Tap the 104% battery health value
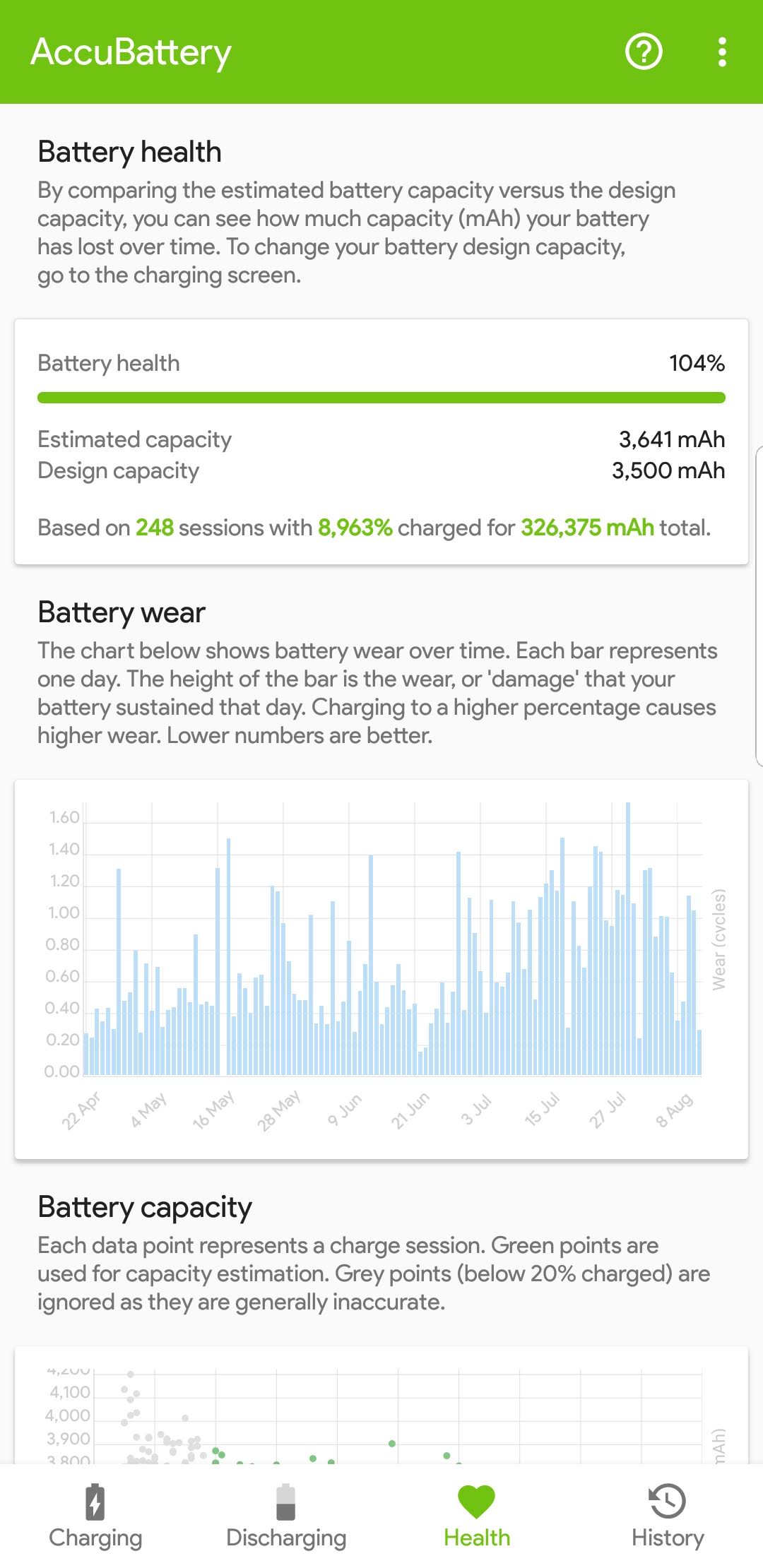 click(697, 363)
